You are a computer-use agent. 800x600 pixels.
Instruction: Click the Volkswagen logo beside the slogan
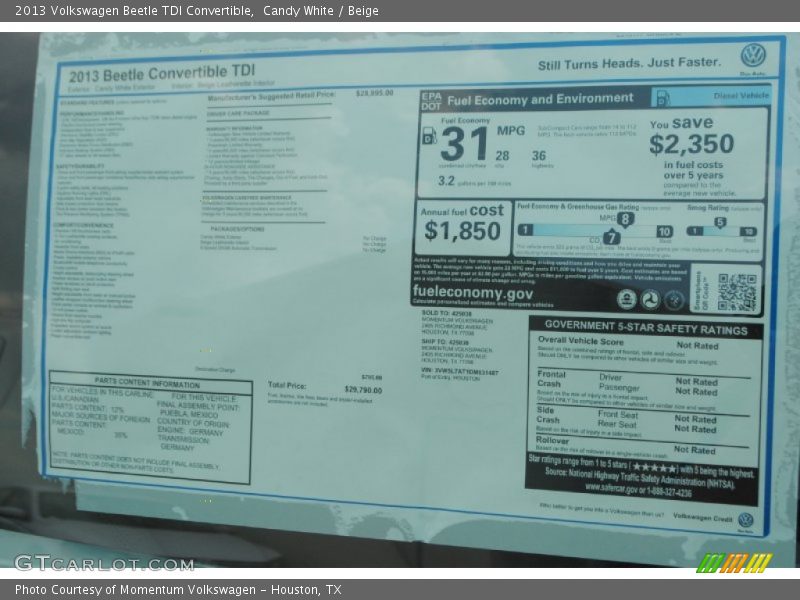tap(753, 56)
